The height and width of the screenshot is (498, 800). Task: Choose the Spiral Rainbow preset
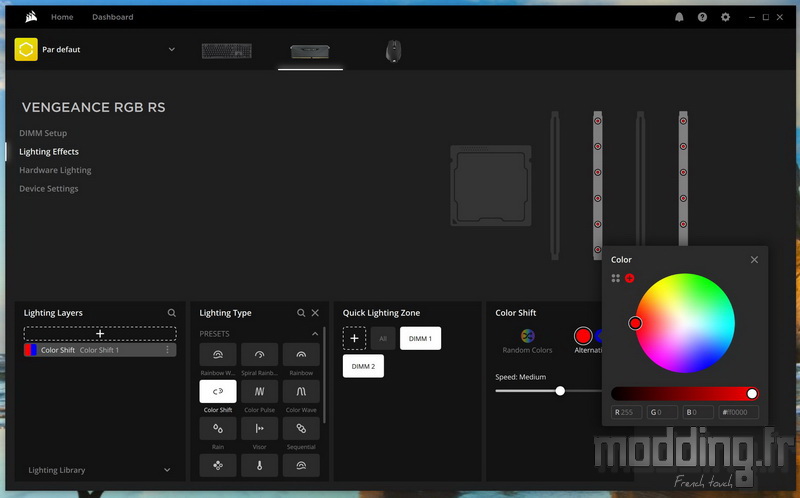tap(259, 354)
